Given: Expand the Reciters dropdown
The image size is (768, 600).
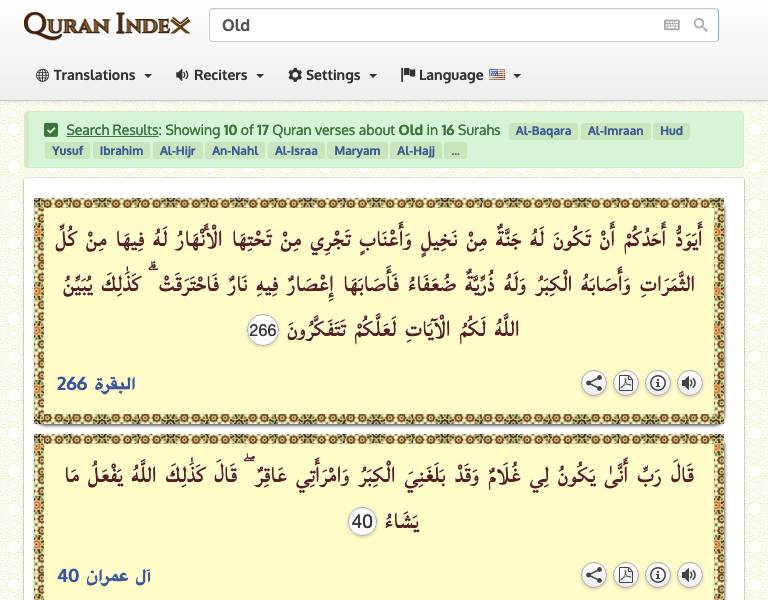Looking at the screenshot, I should click(x=220, y=75).
